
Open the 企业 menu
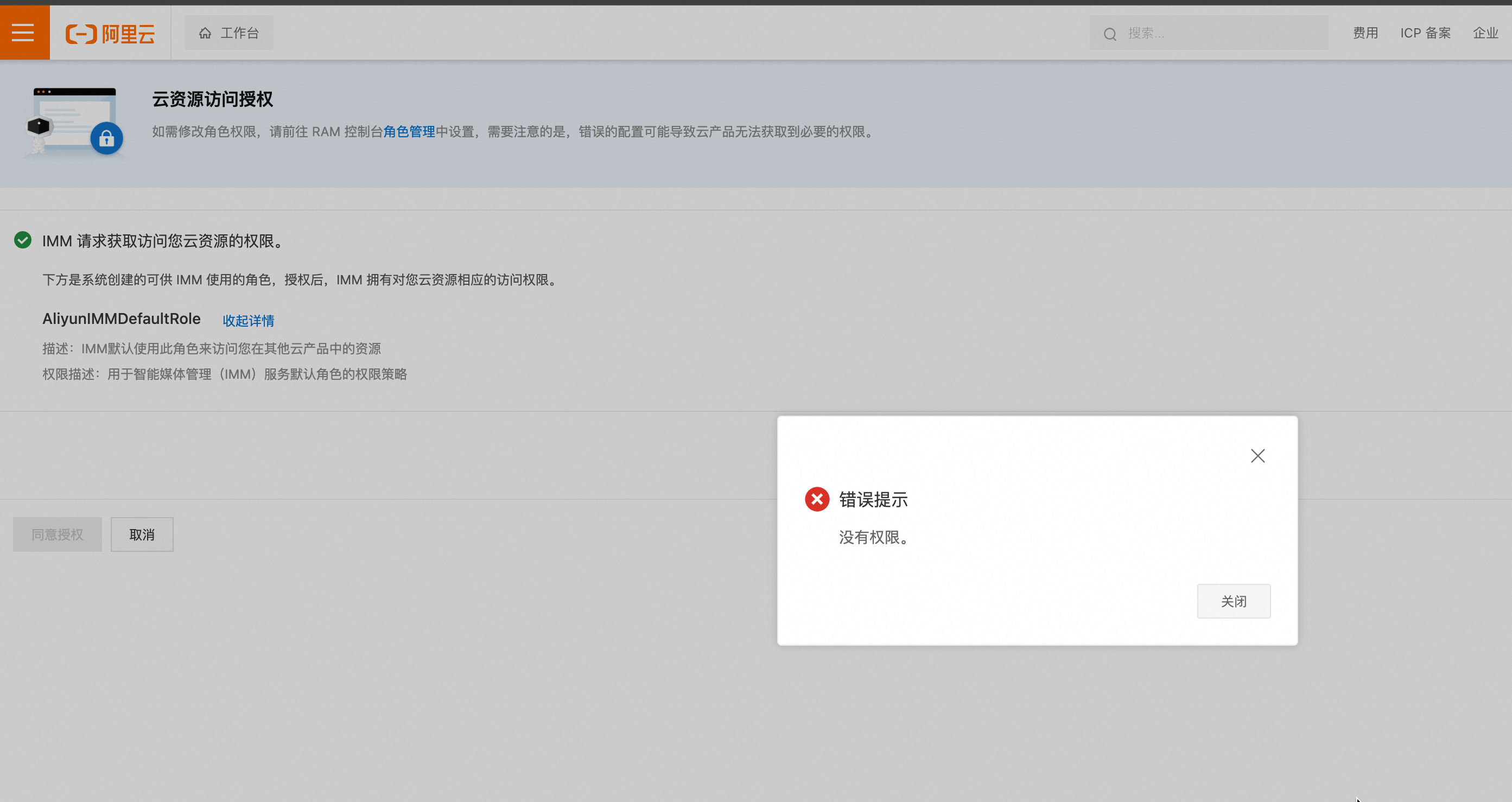[x=1485, y=34]
